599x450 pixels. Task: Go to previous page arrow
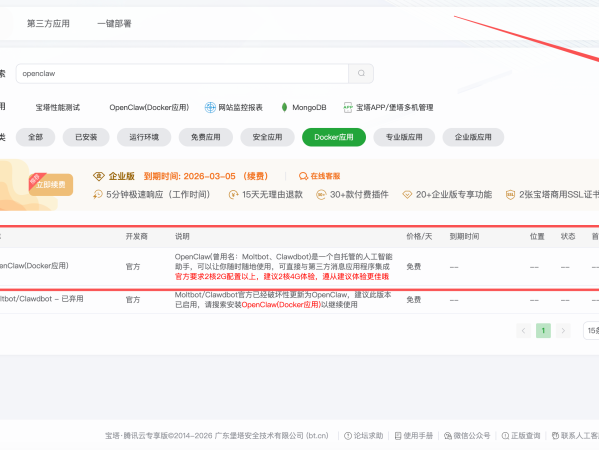point(523,330)
